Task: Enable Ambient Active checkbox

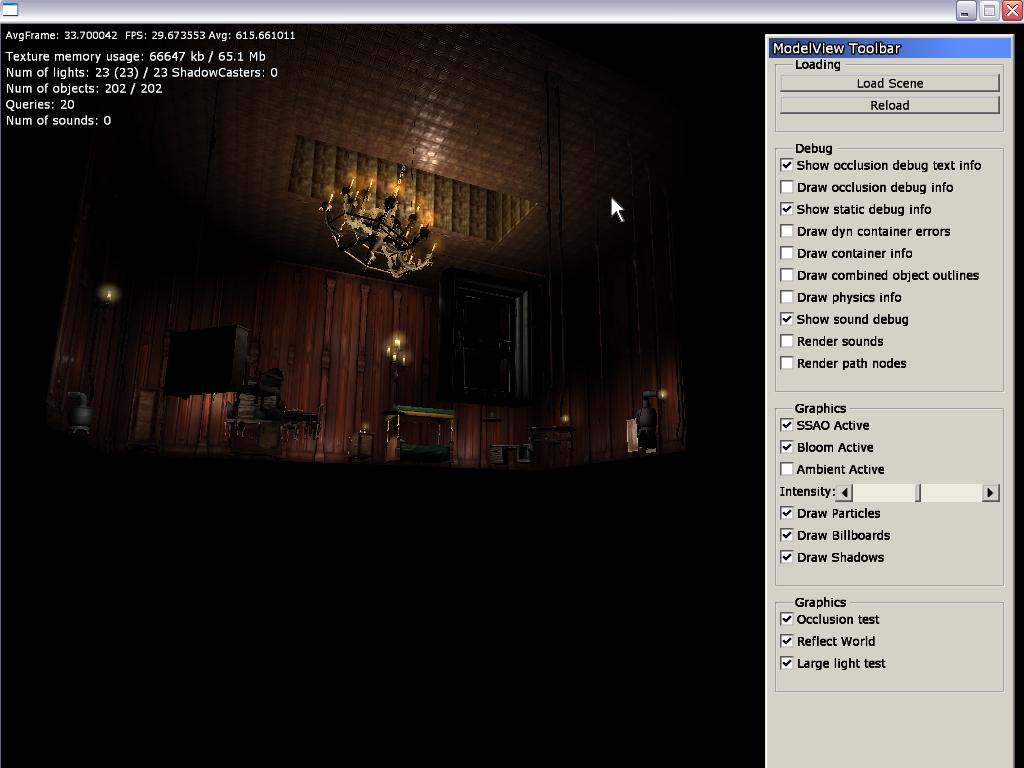Action: (787, 469)
